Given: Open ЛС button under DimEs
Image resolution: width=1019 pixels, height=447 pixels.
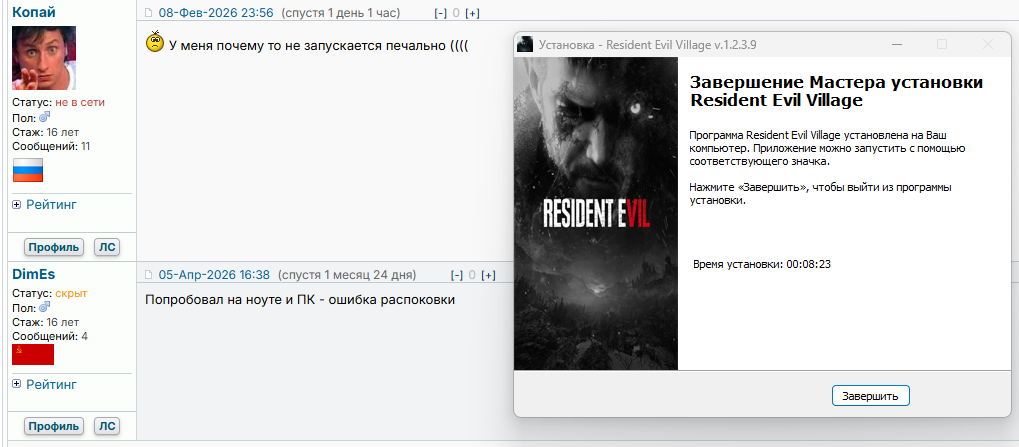Looking at the screenshot, I should [107, 426].
